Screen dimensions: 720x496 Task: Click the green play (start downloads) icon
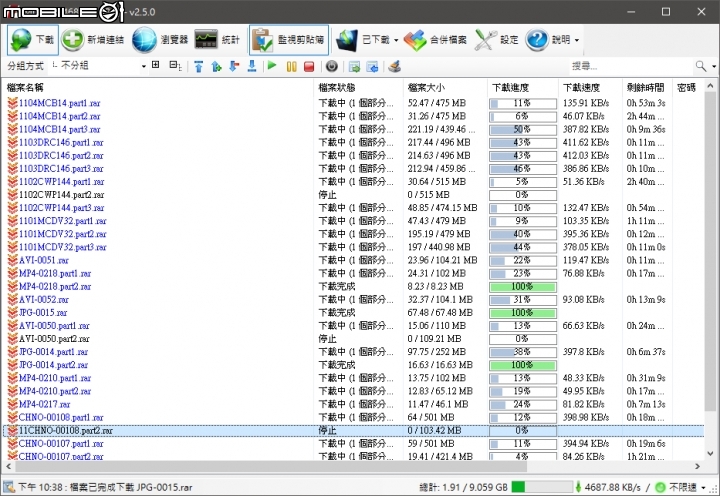(272, 66)
